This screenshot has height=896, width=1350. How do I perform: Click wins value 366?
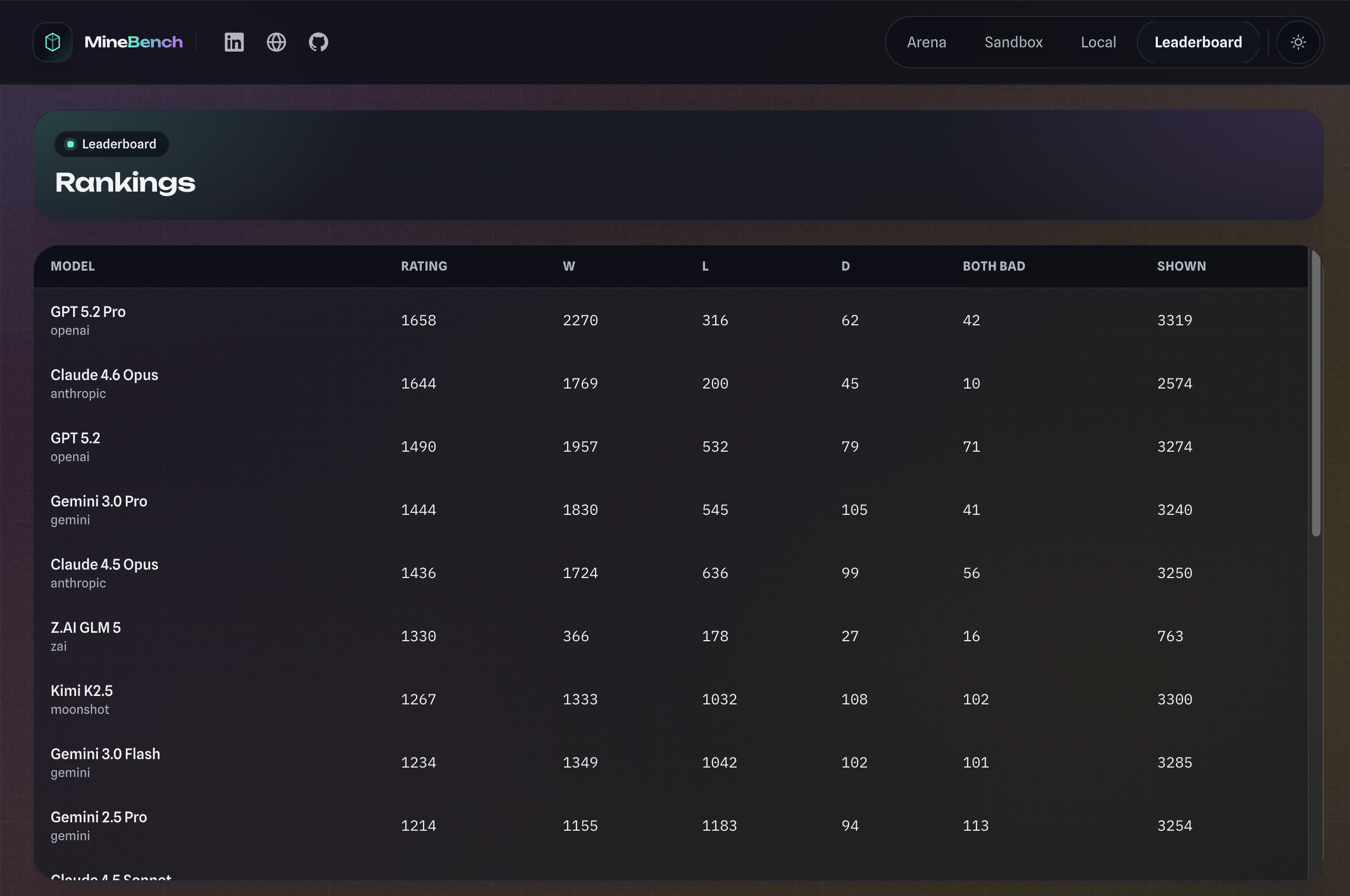575,636
